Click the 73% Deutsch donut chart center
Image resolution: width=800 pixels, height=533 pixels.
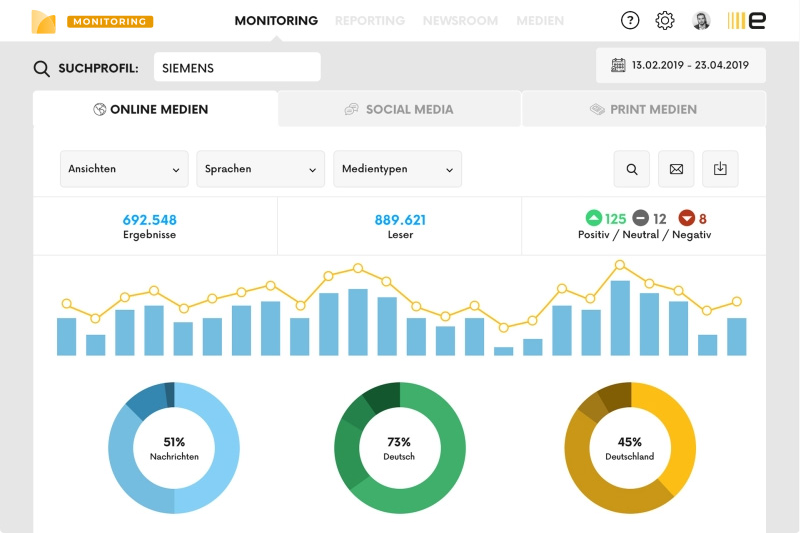[399, 448]
